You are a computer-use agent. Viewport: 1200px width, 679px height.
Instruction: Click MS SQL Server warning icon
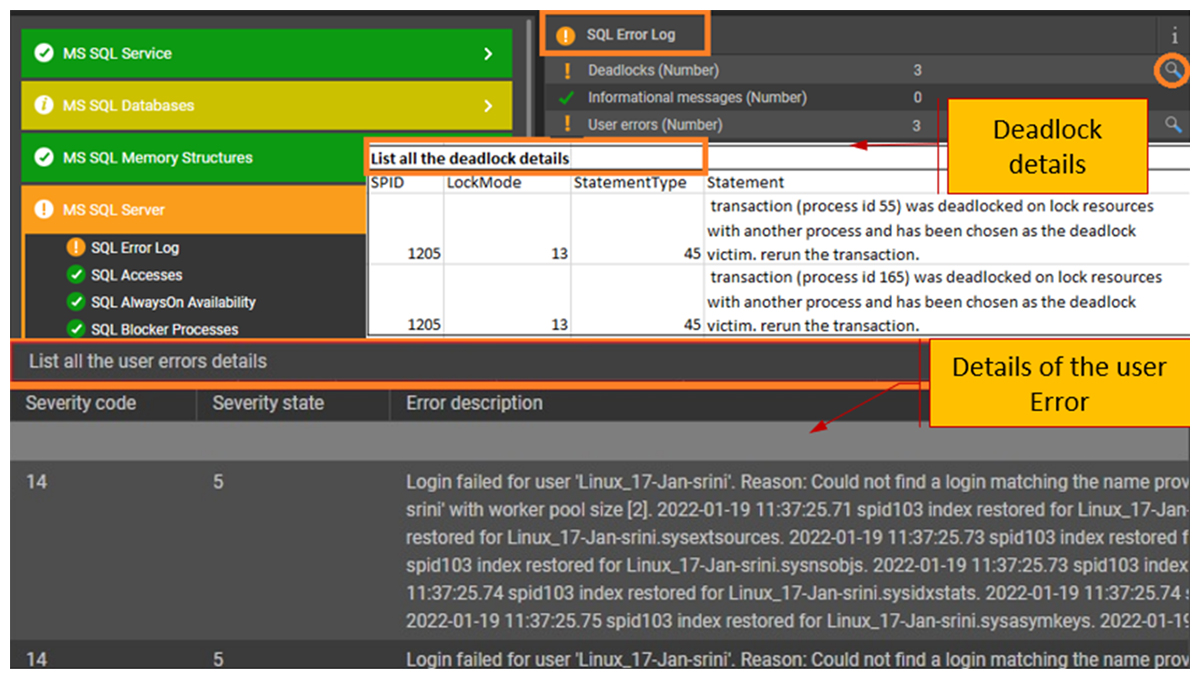(x=44, y=210)
